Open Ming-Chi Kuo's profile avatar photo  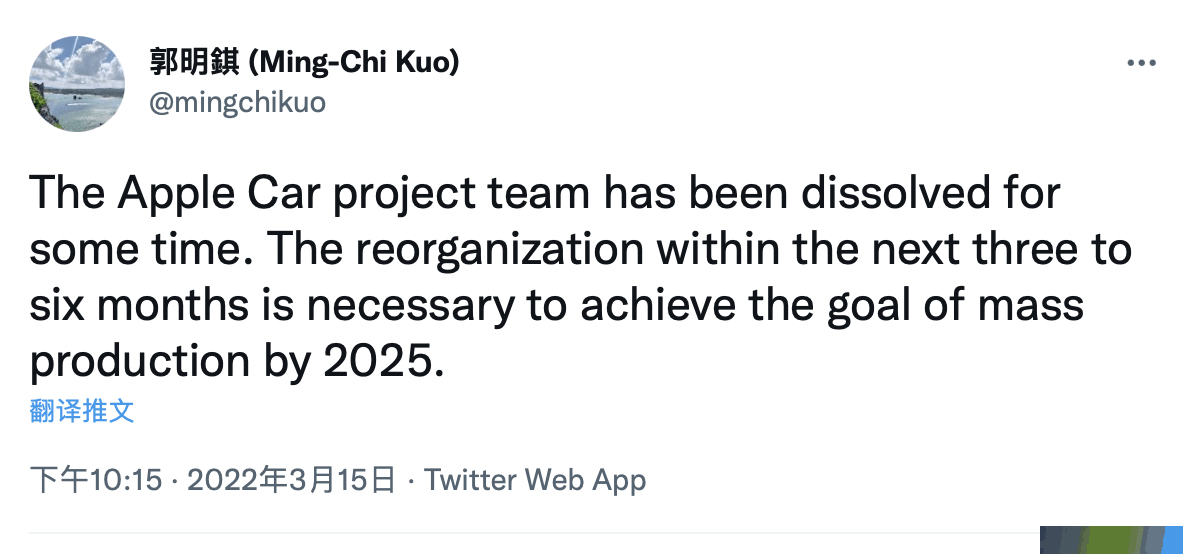pos(77,84)
